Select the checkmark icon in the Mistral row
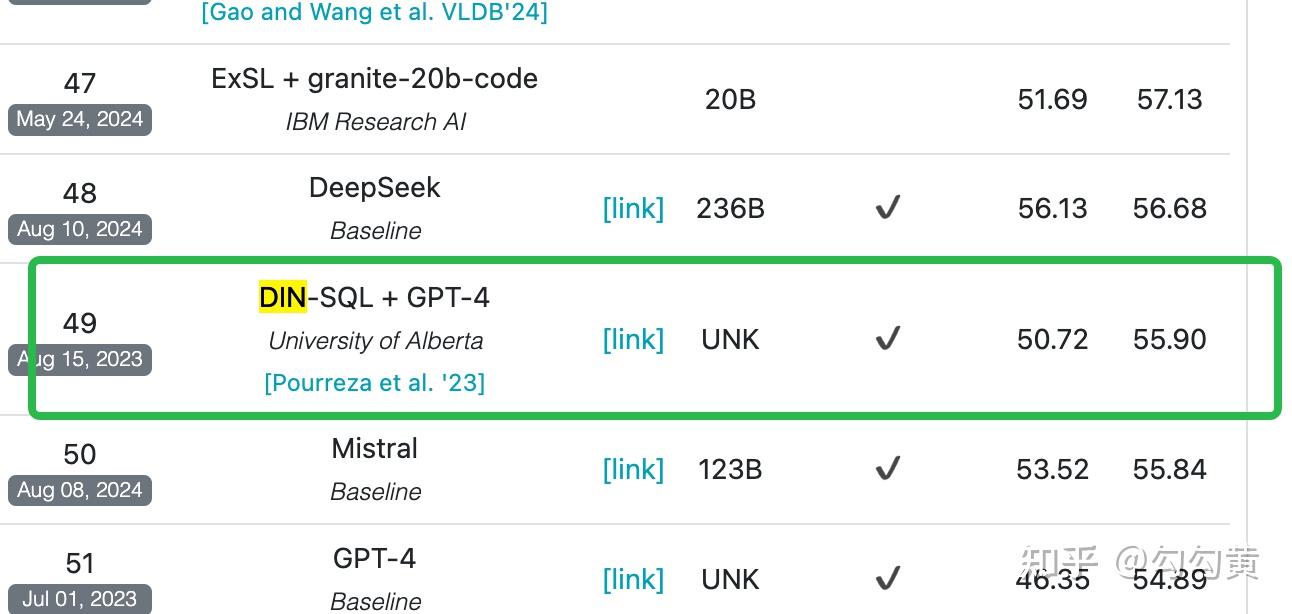 [x=887, y=469]
